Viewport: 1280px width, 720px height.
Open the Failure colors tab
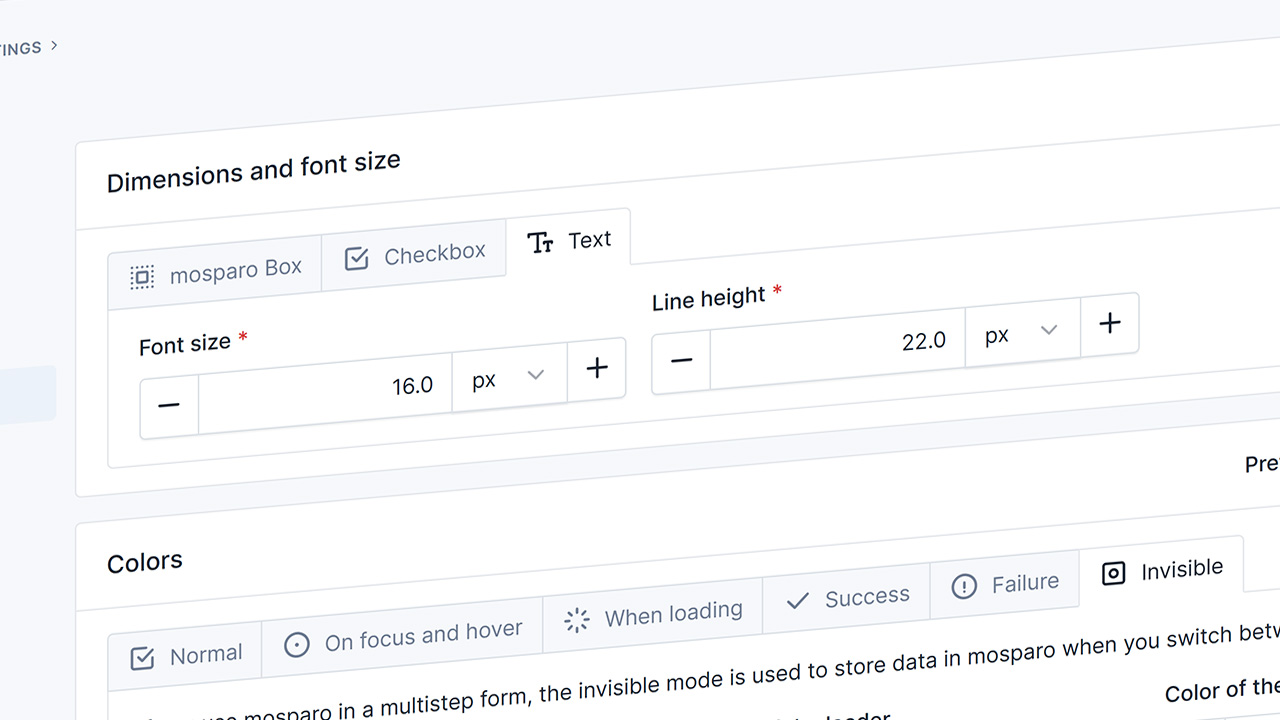pos(1005,584)
